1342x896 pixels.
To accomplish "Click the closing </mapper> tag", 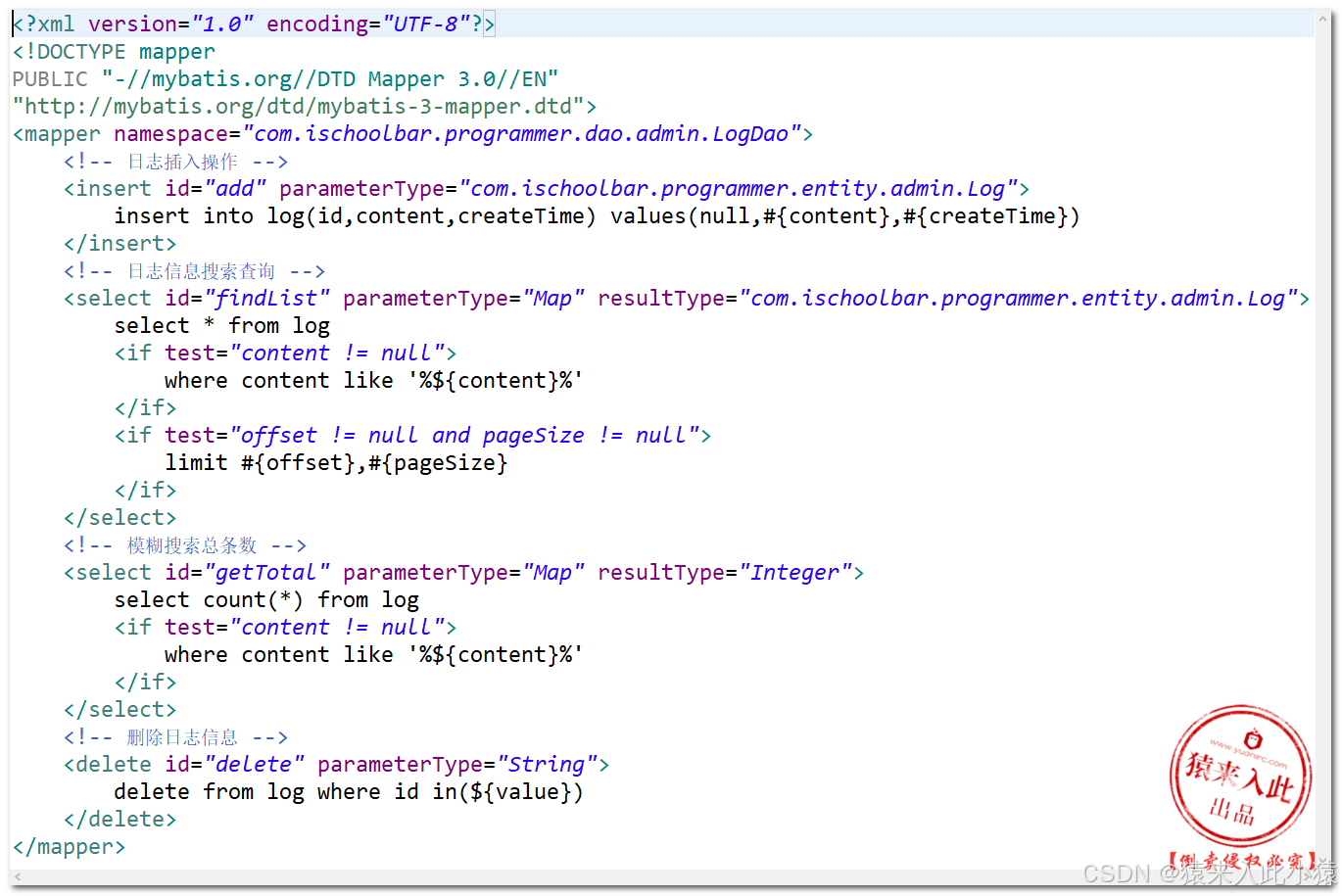I will (69, 846).
